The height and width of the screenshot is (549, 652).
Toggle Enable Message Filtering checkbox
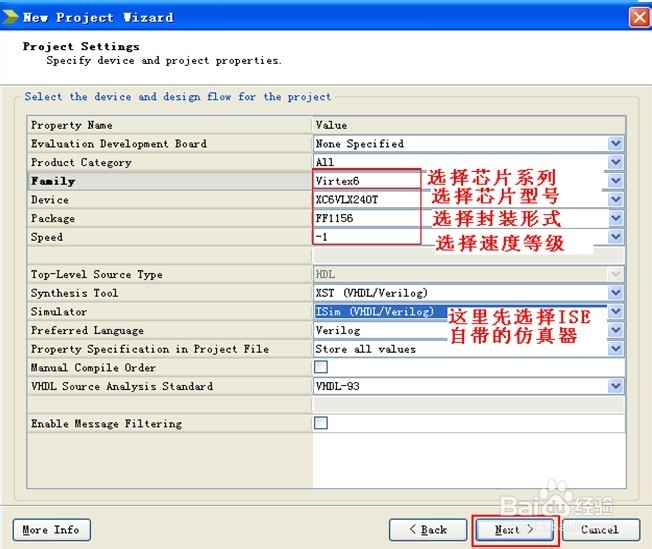pos(321,423)
